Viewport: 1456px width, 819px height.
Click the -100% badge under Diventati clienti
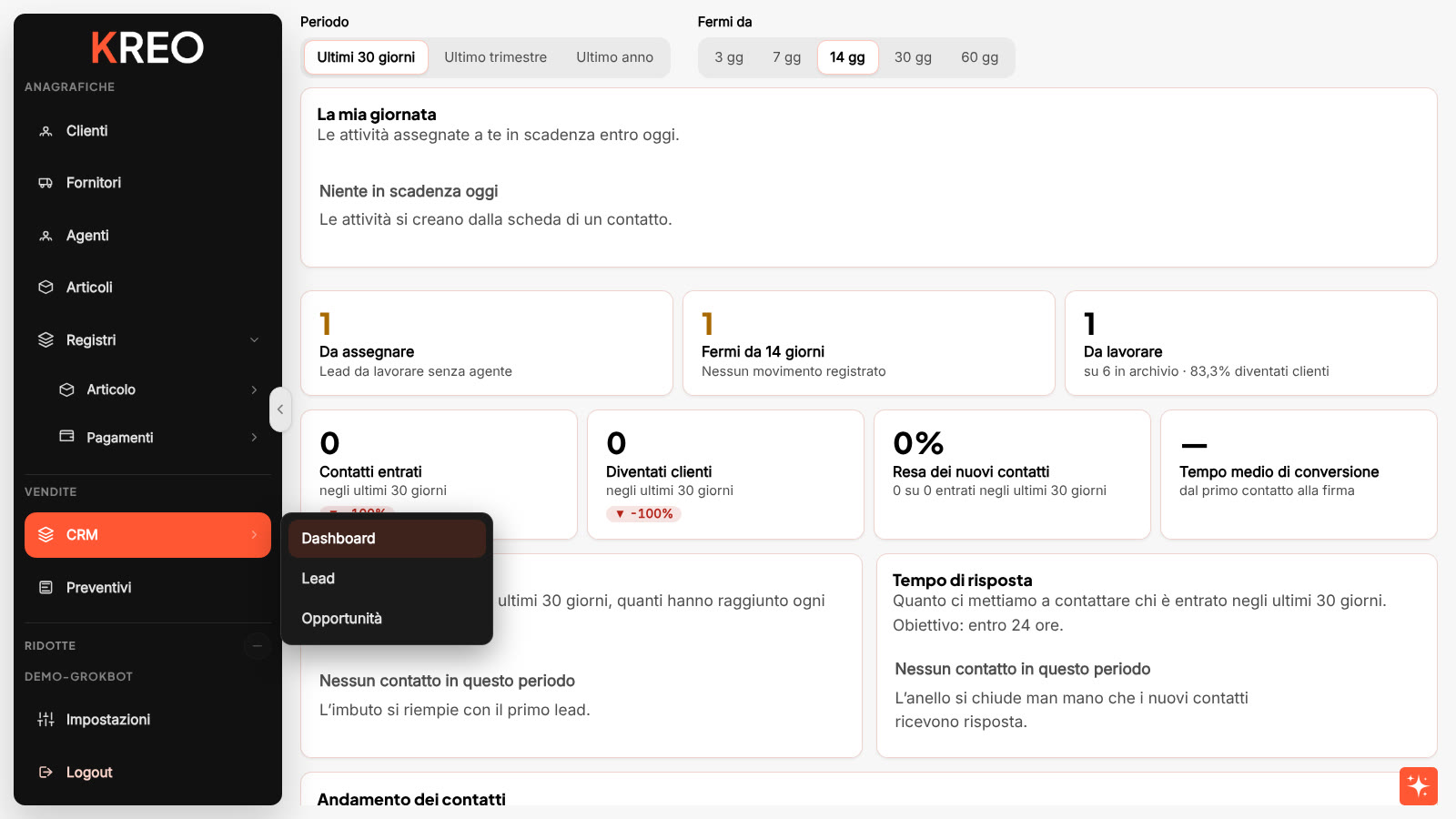644,514
